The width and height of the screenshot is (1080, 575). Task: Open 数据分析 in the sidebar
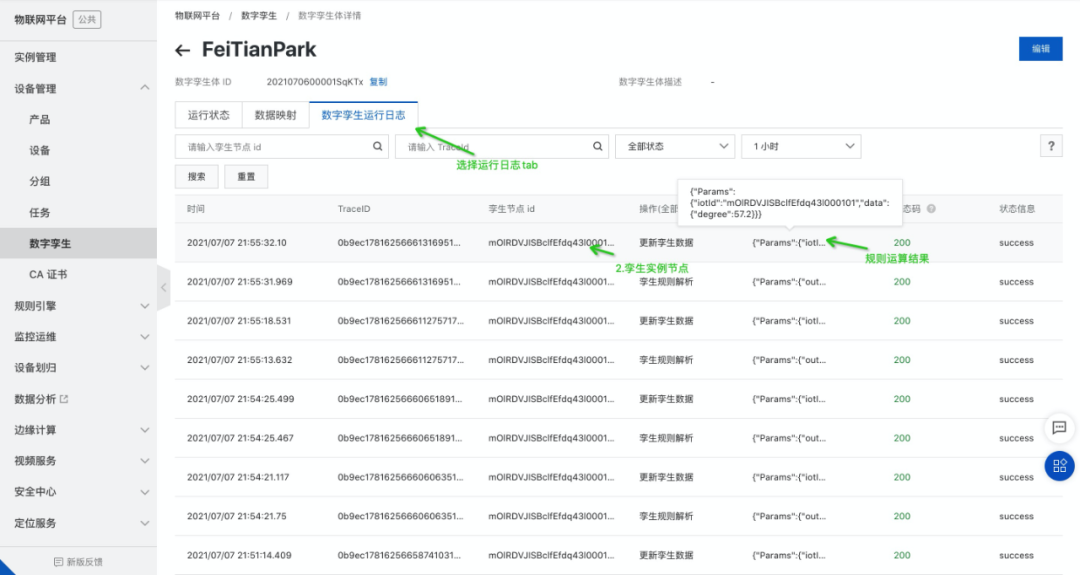coord(35,399)
